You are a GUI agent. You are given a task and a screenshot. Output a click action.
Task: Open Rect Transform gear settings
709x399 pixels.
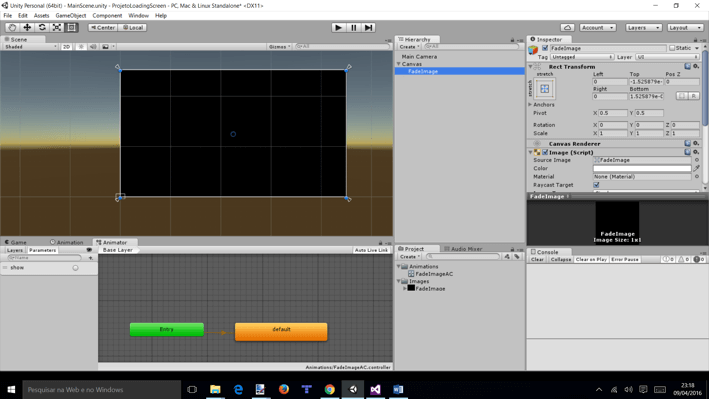coord(696,66)
